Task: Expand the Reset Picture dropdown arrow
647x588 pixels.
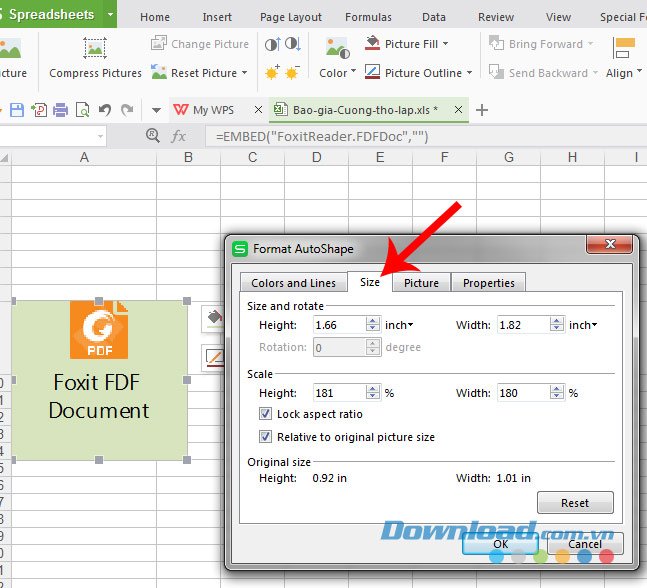Action: pos(245,73)
